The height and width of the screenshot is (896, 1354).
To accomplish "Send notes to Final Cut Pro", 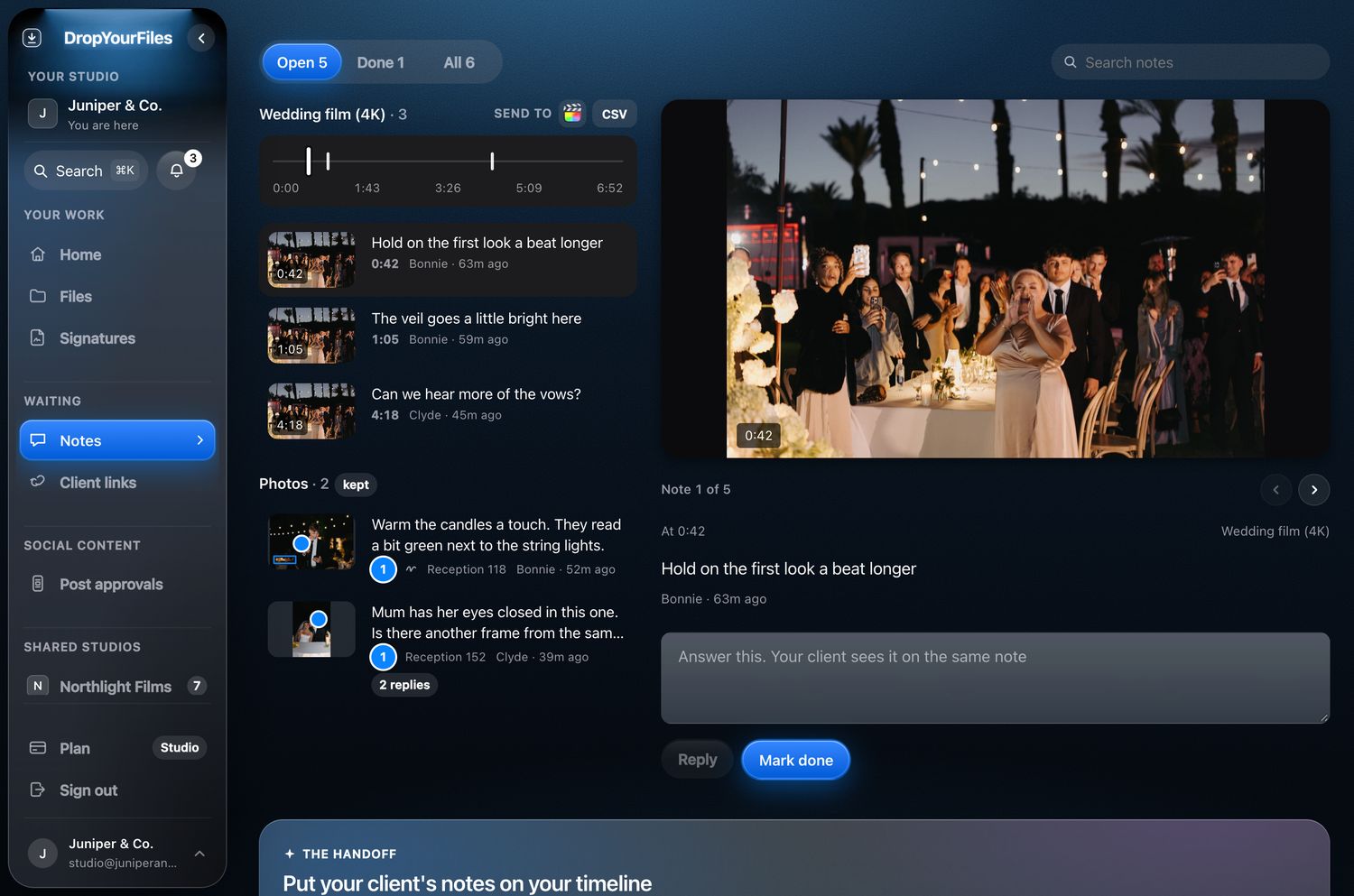I will pyautogui.click(x=572, y=114).
